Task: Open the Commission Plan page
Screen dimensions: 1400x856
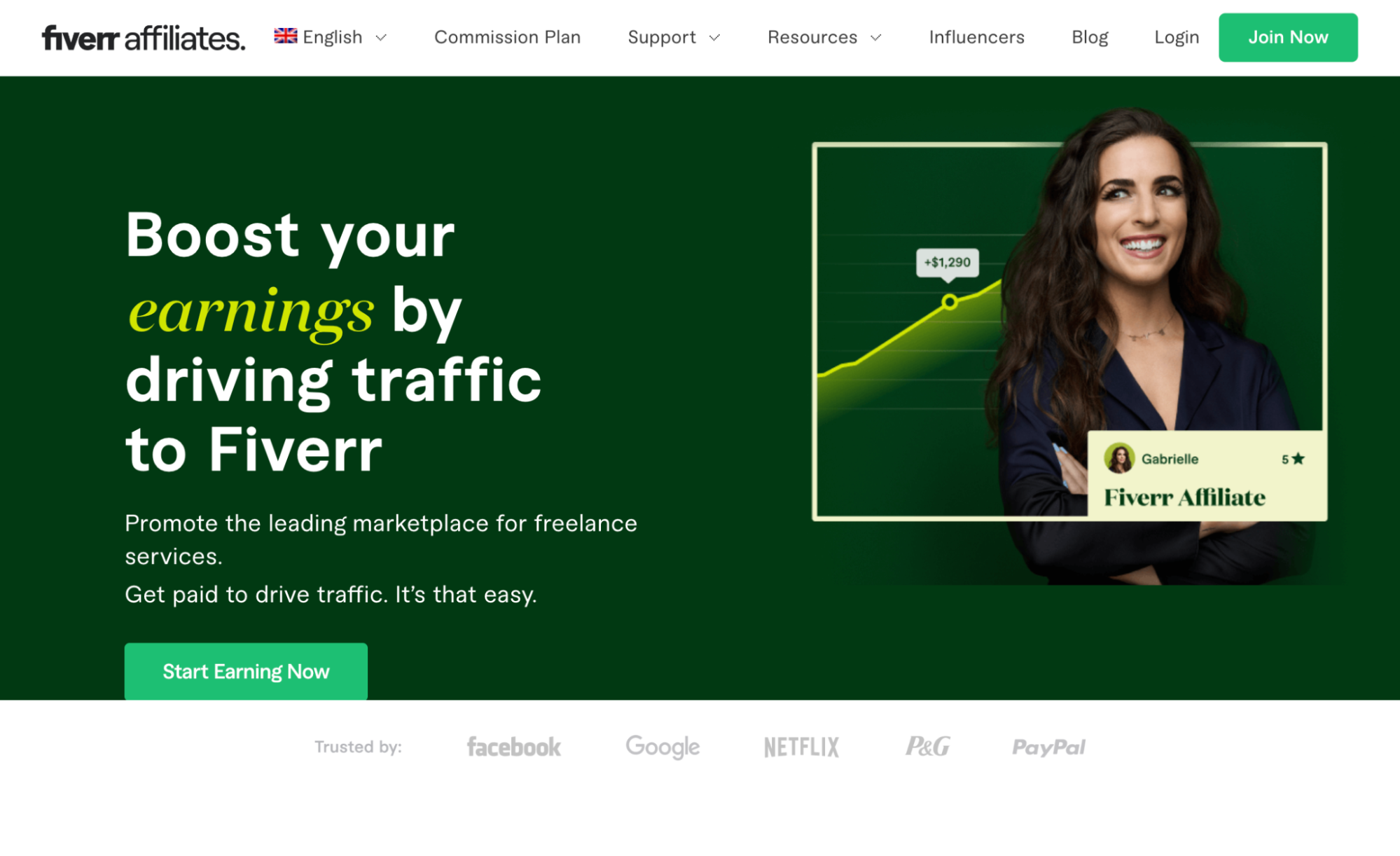Action: point(507,38)
